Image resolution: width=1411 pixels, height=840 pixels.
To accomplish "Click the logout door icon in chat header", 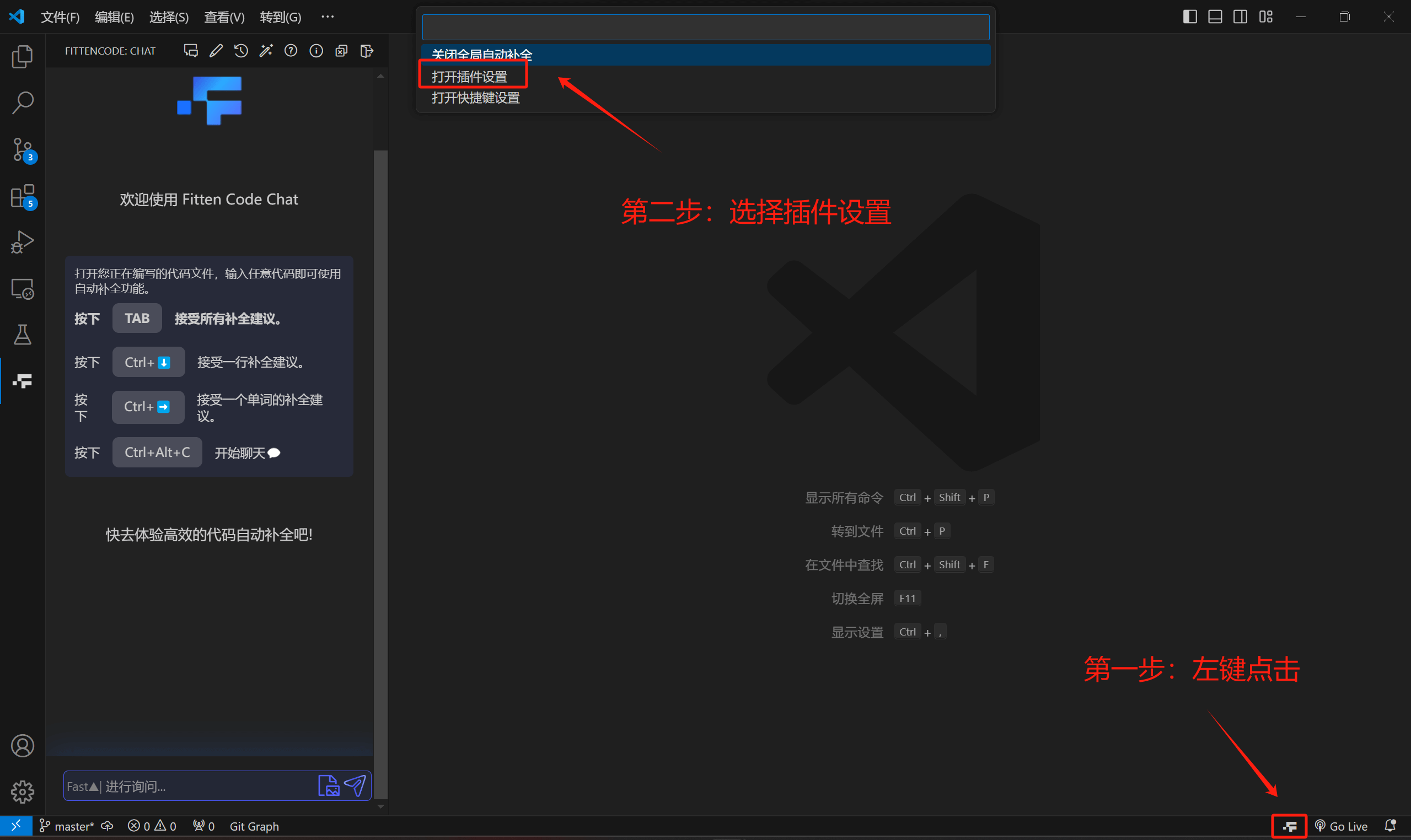I will click(x=366, y=51).
